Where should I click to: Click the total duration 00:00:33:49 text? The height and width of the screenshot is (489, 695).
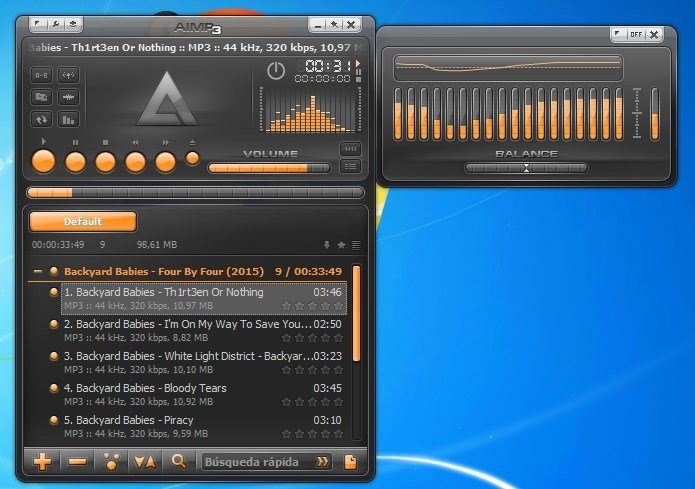58,245
